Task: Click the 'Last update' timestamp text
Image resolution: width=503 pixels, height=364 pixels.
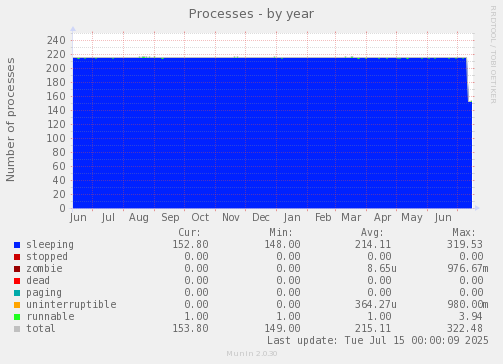Action: [378, 341]
